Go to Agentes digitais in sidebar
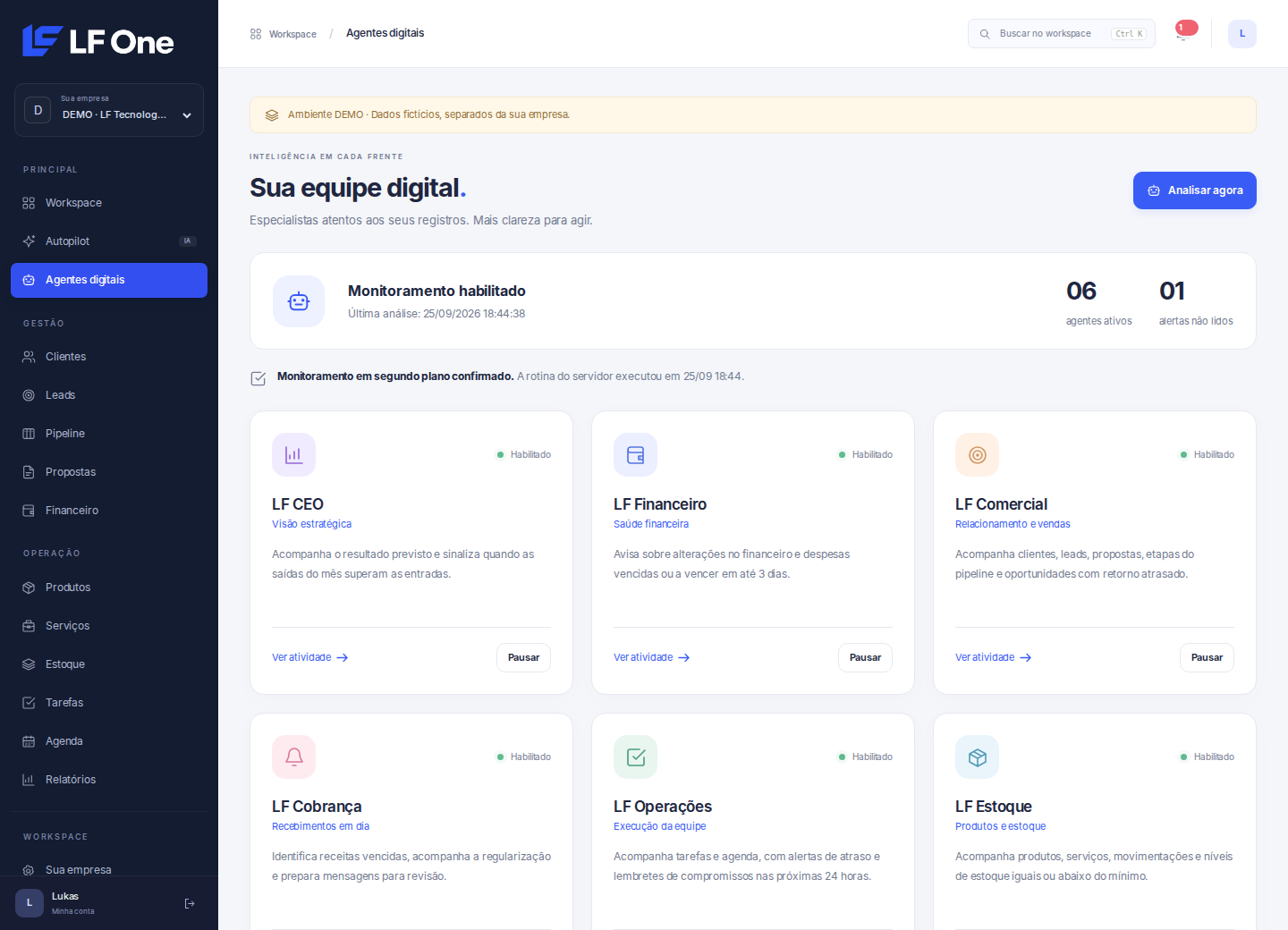This screenshot has height=930, width=1288. coord(109,280)
